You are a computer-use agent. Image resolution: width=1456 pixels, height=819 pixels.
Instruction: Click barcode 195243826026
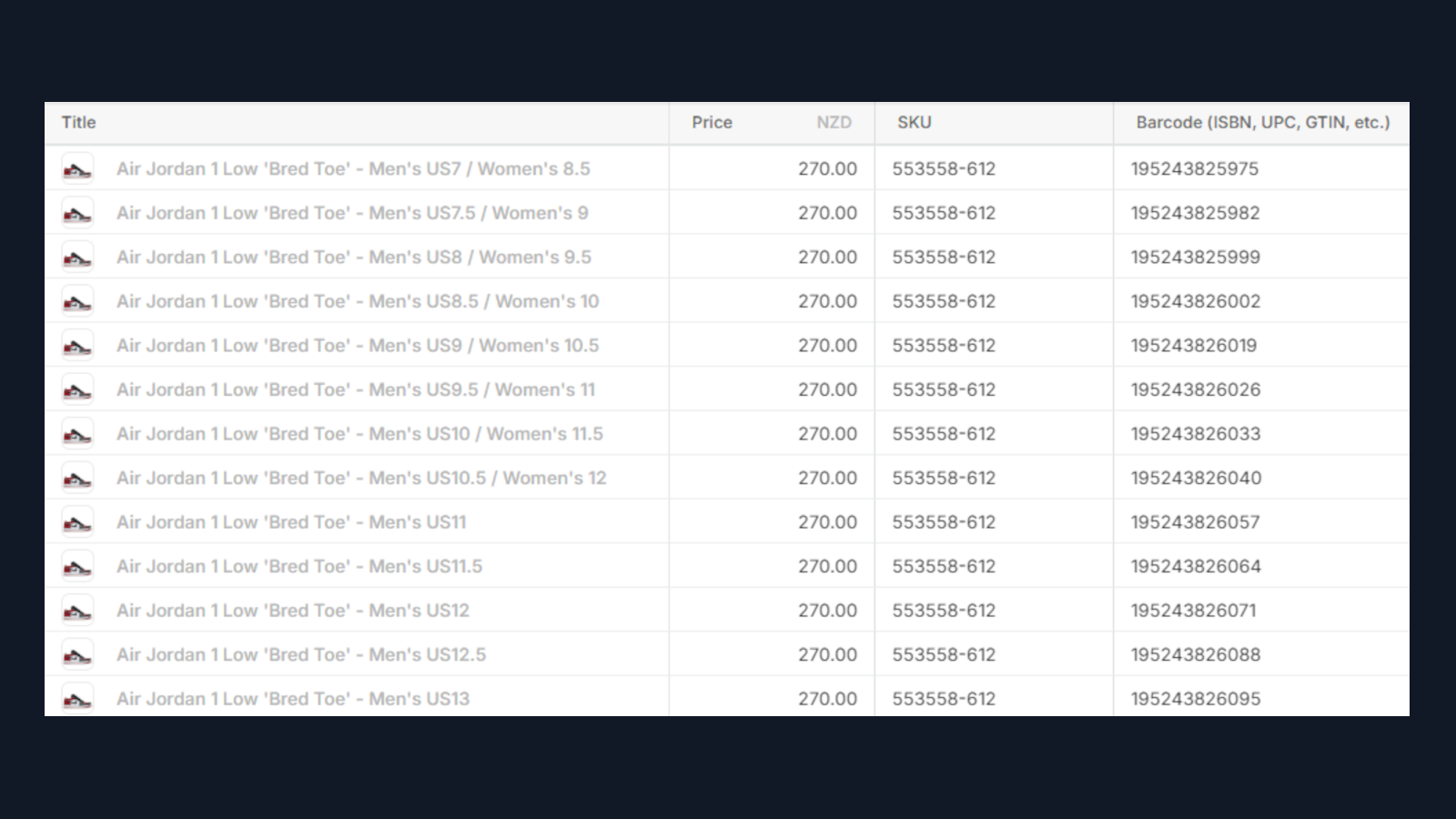[x=1196, y=389]
